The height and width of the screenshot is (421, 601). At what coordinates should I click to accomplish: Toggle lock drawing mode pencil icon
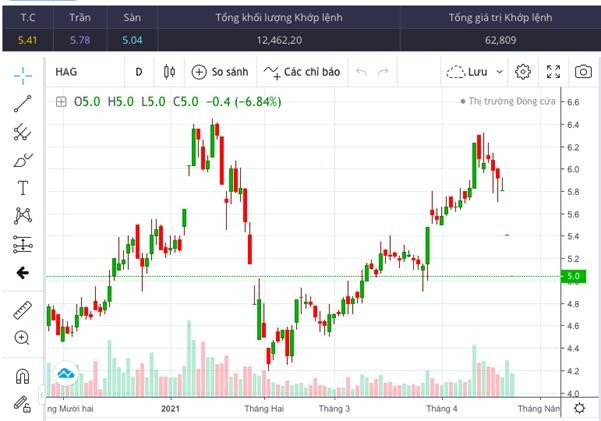[x=22, y=404]
